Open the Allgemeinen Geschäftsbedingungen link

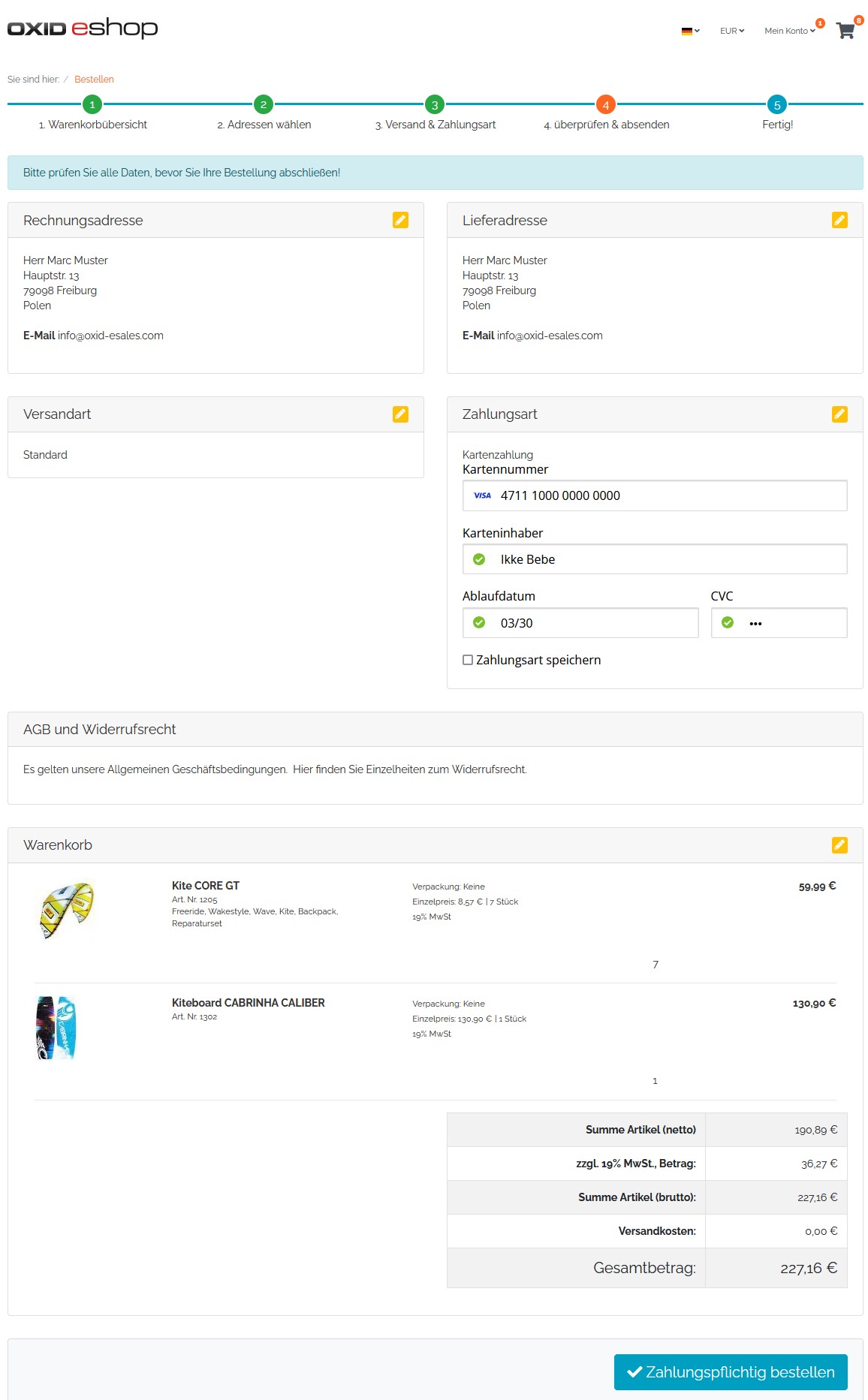pos(197,769)
